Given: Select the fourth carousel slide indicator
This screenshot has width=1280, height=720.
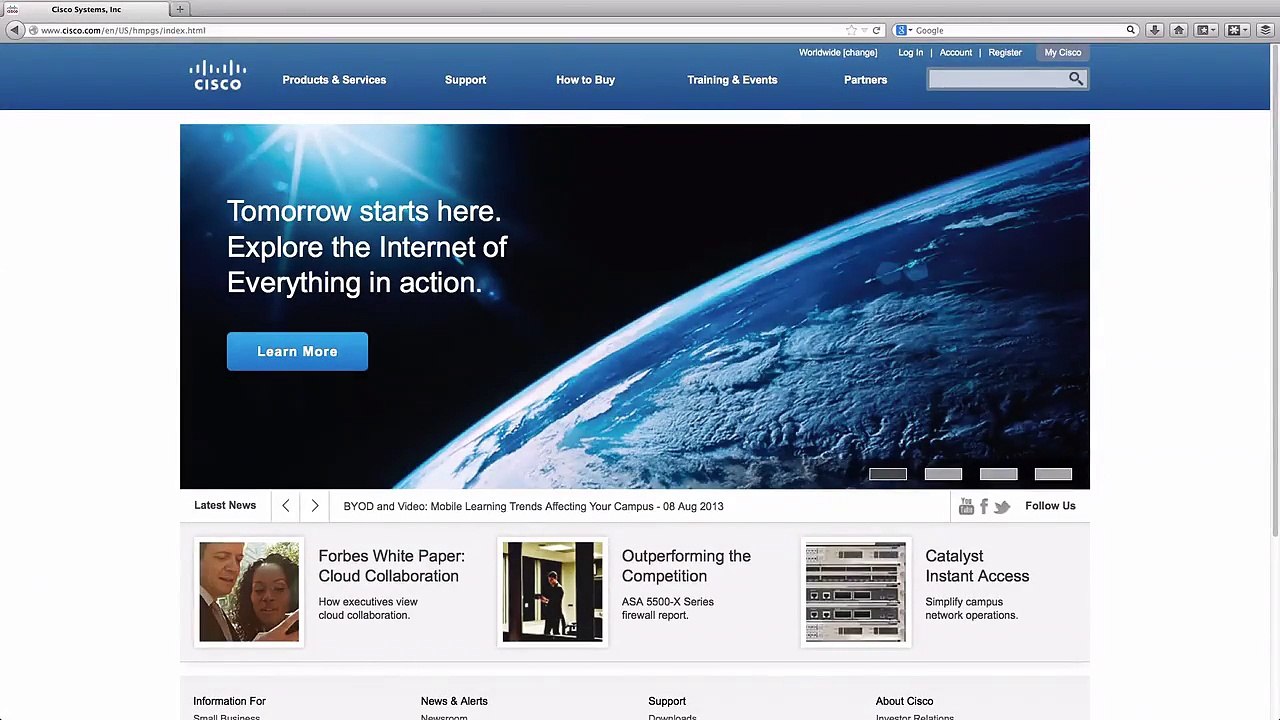Looking at the screenshot, I should coord(1053,474).
